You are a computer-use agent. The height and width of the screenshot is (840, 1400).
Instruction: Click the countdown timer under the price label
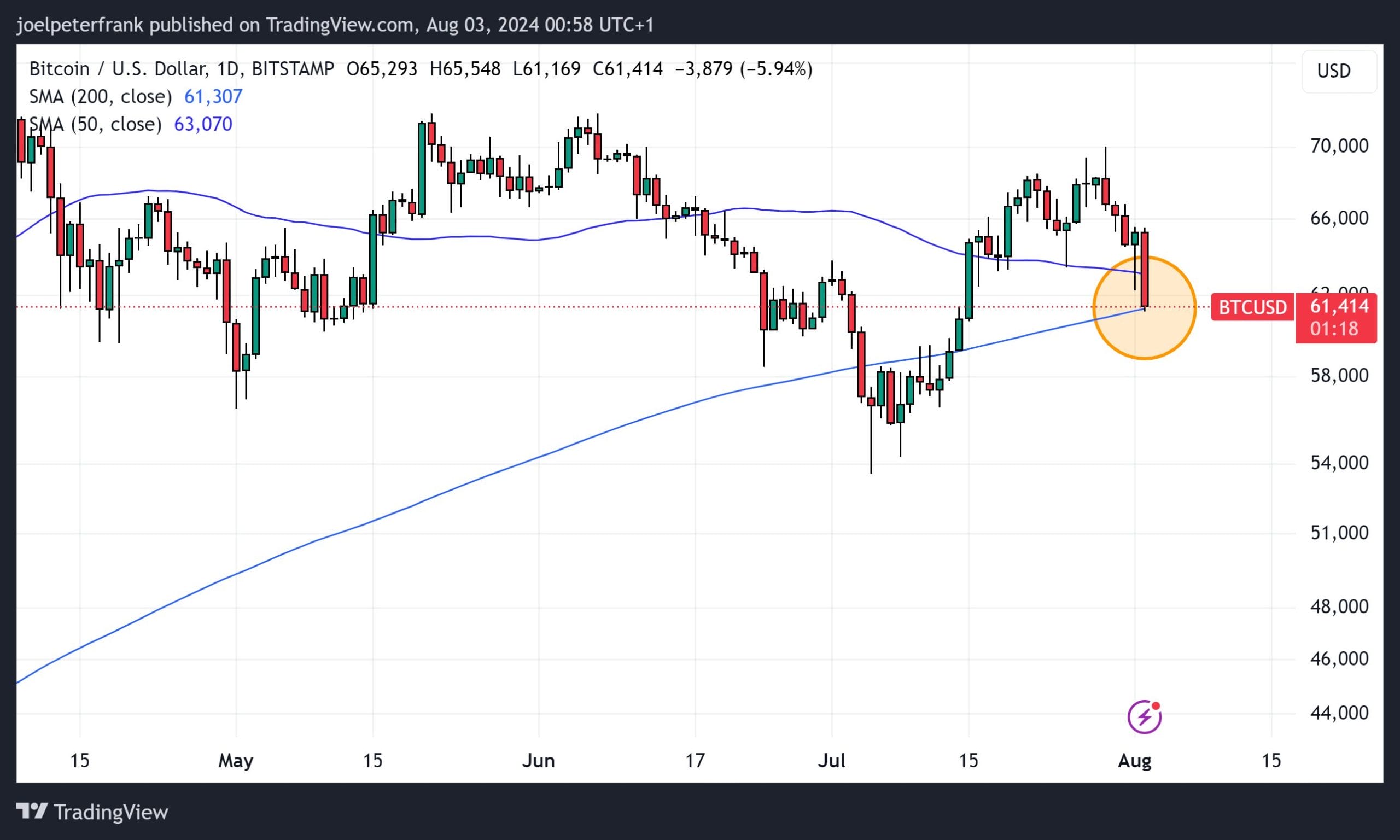coord(1335,329)
